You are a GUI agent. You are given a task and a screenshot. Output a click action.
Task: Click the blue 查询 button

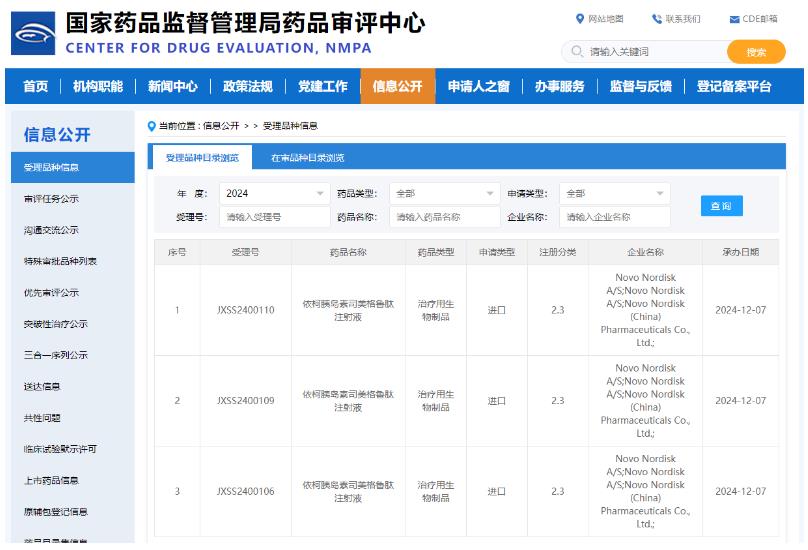tap(721, 206)
